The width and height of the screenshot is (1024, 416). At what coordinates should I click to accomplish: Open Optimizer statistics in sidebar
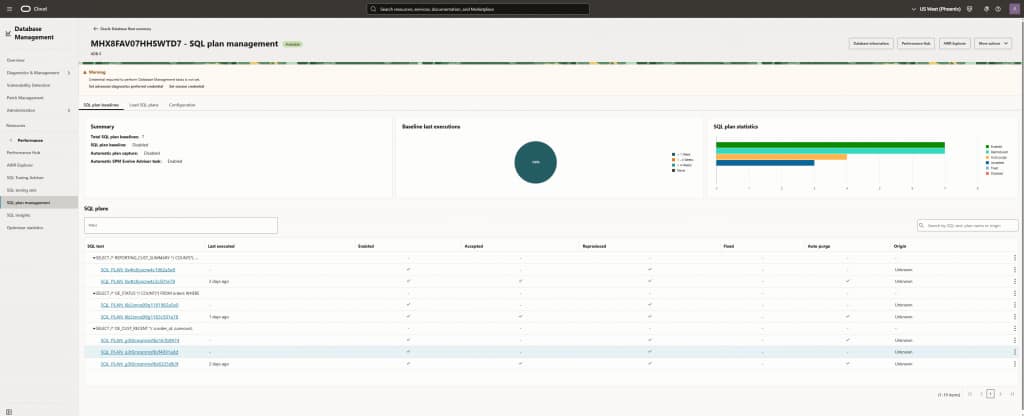[x=24, y=228]
